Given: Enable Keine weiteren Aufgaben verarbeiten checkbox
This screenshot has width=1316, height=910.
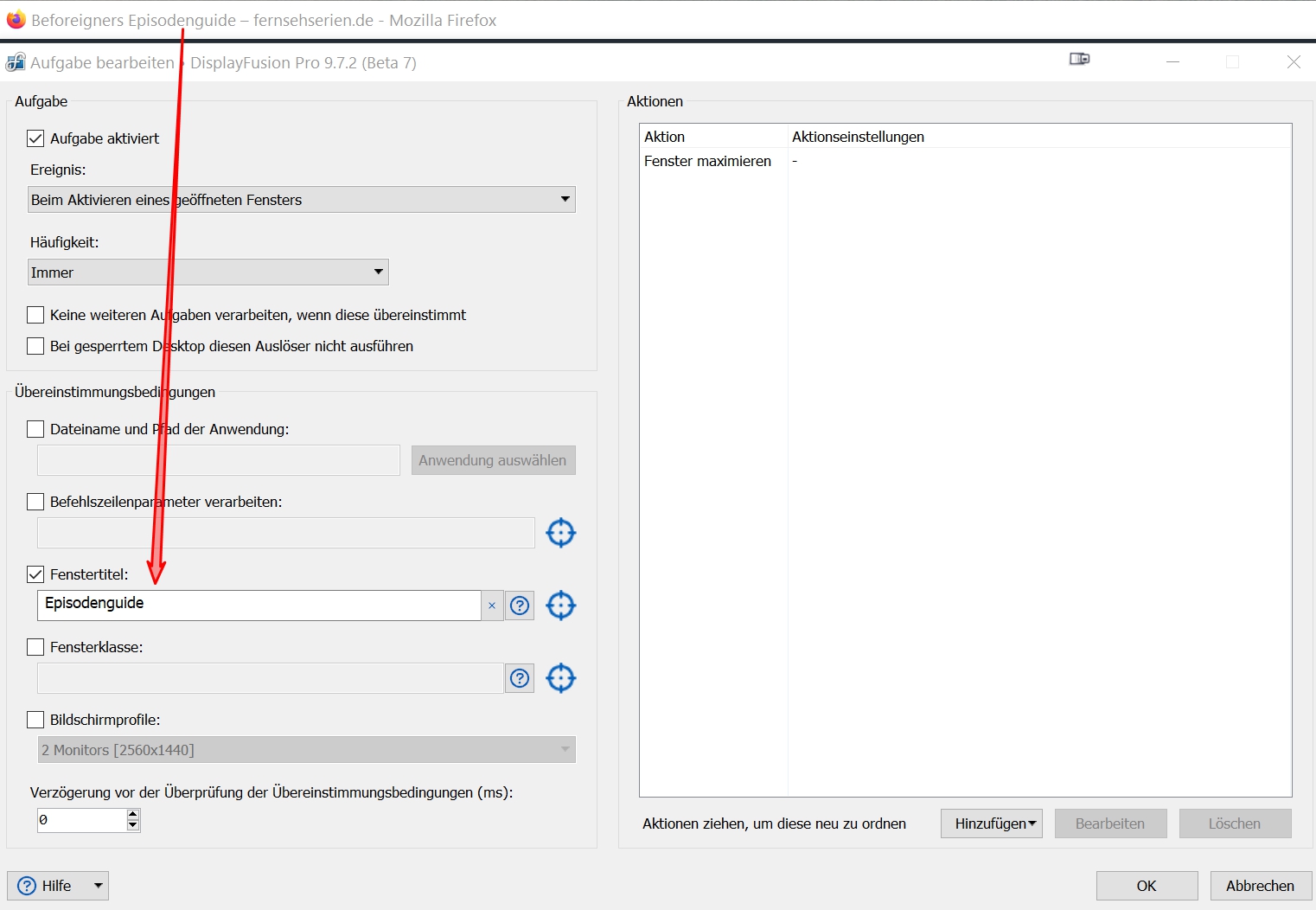Looking at the screenshot, I should 35,315.
